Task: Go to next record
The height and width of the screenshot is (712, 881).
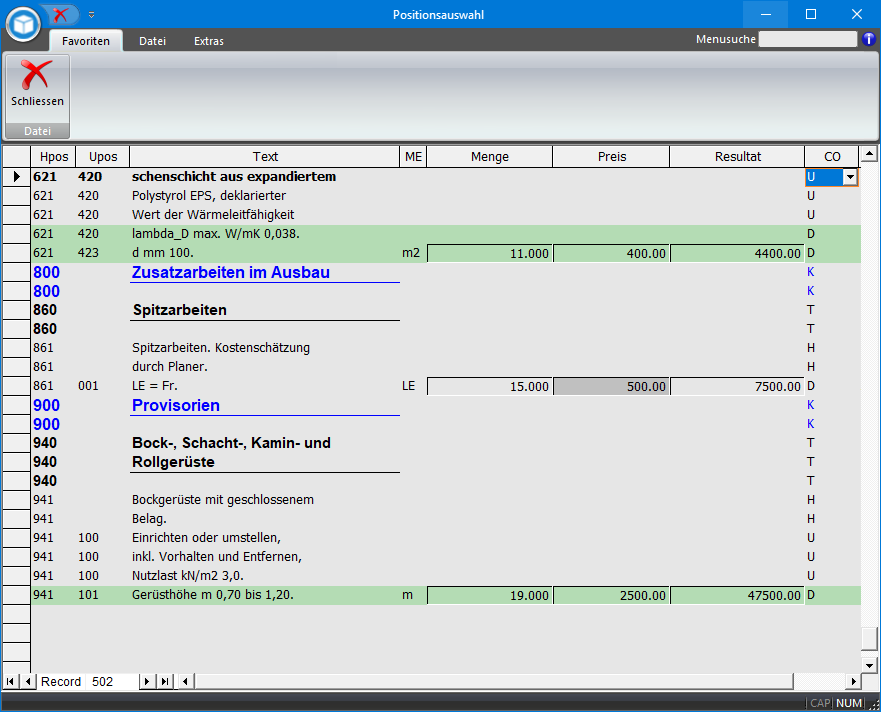Action: [x=147, y=681]
